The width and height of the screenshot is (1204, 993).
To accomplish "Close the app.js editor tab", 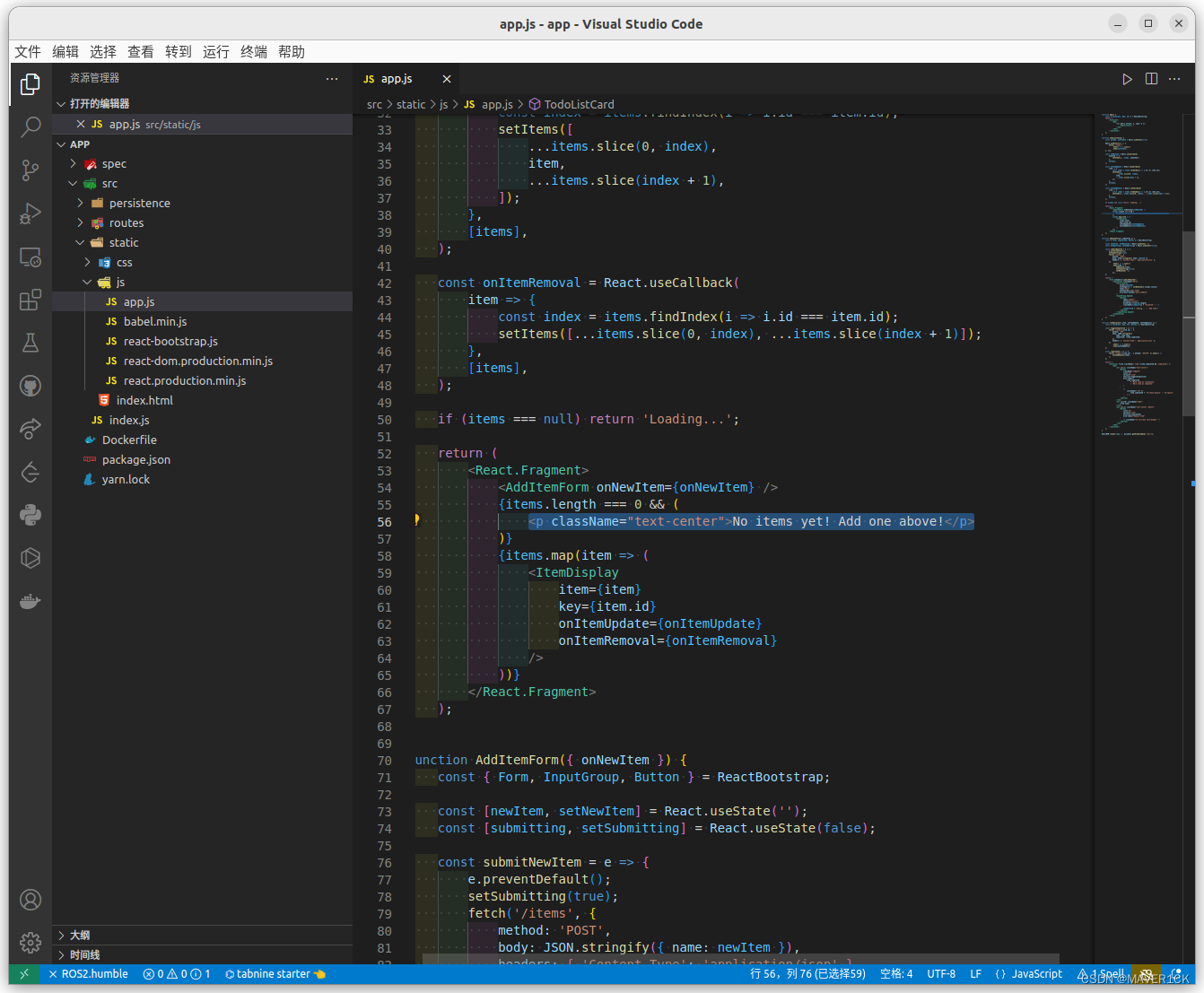I will tap(446, 79).
